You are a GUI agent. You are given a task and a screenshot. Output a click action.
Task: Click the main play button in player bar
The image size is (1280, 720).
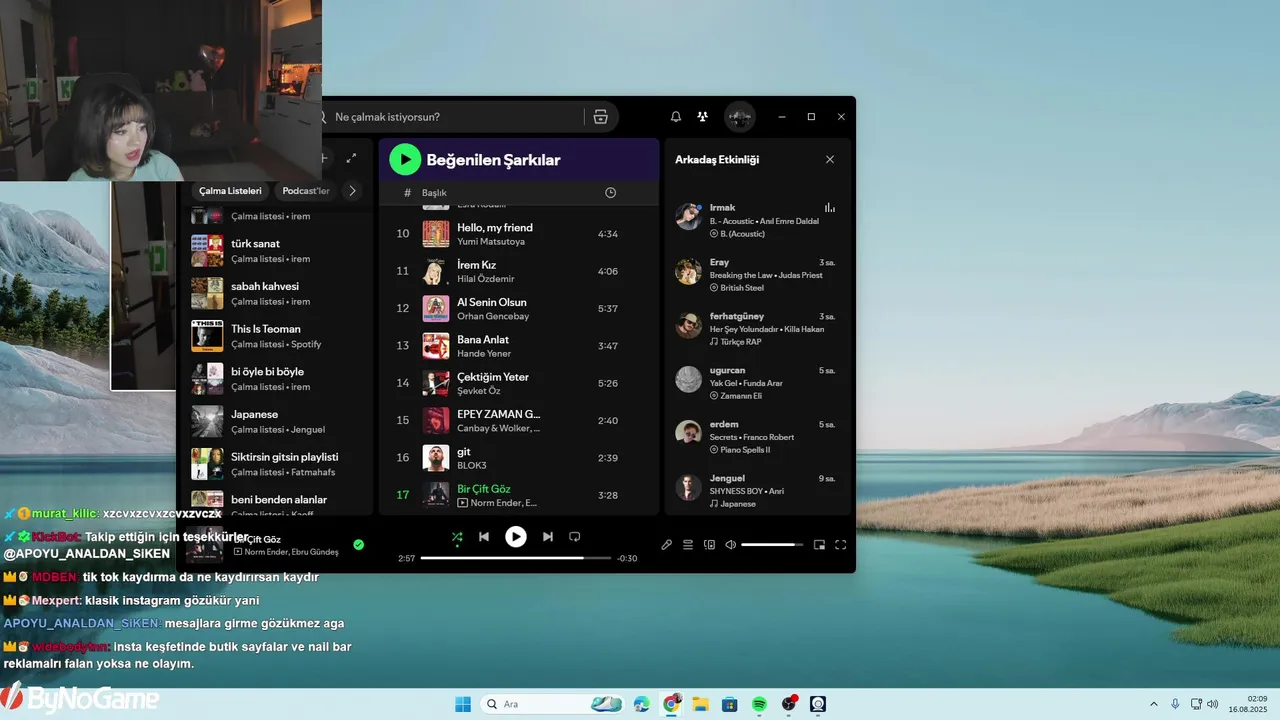(x=516, y=537)
